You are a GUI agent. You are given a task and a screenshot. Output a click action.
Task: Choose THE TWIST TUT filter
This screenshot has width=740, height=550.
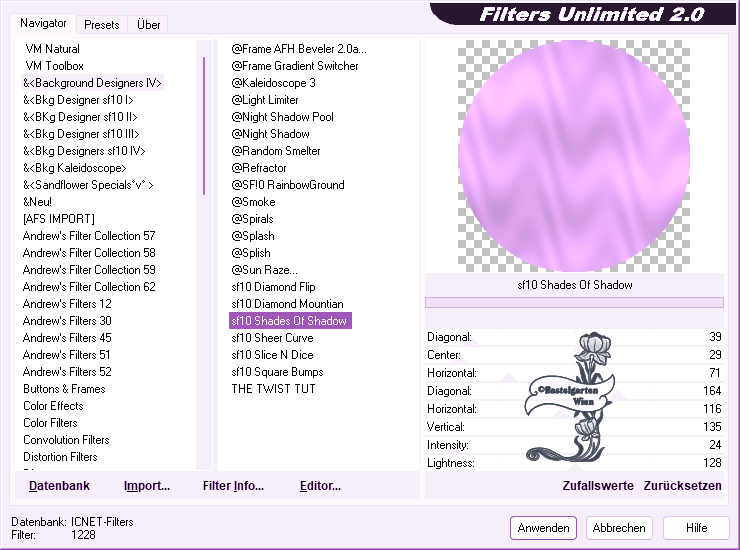pos(273,389)
